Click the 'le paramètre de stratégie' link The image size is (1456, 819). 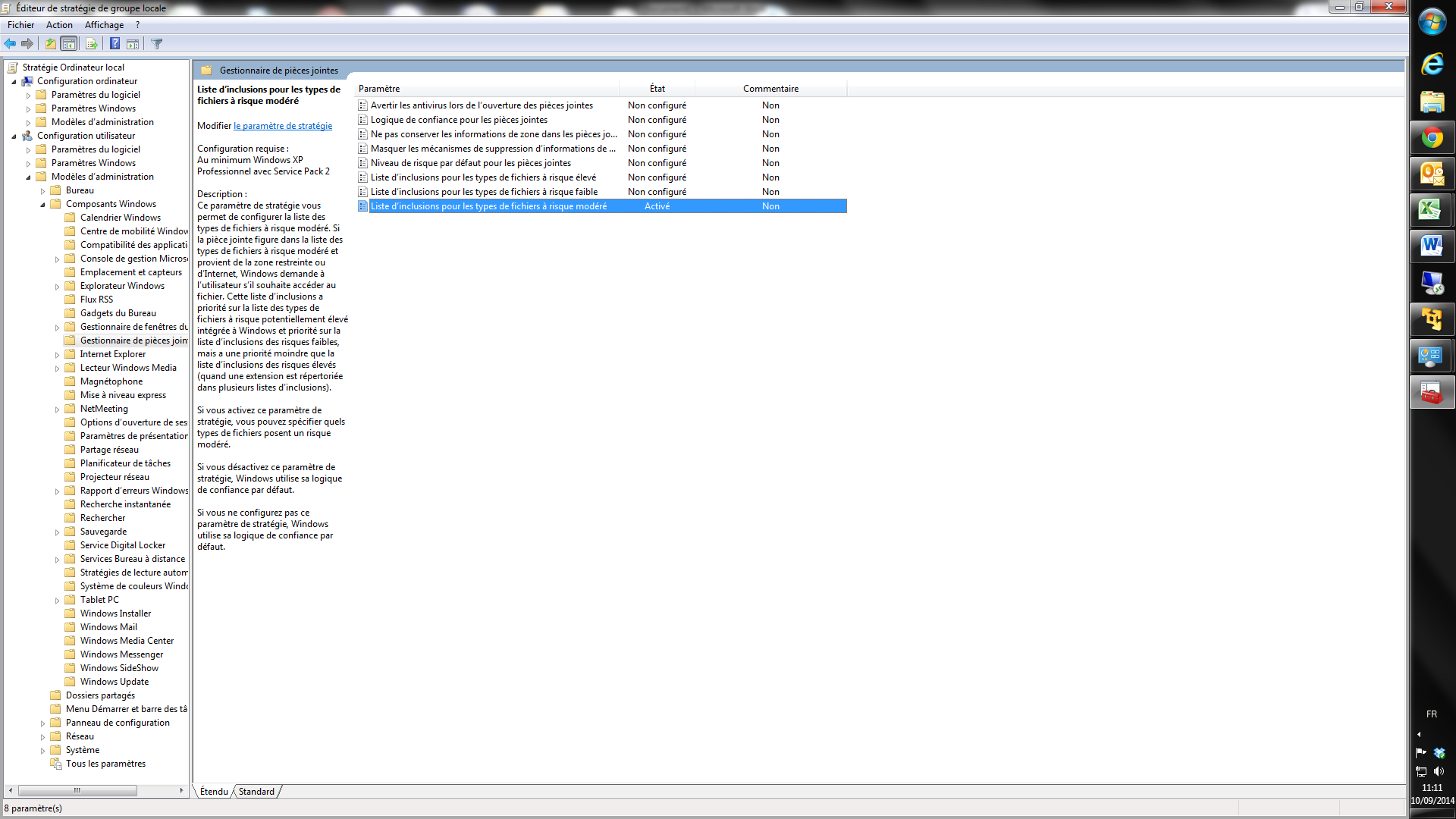pos(283,126)
